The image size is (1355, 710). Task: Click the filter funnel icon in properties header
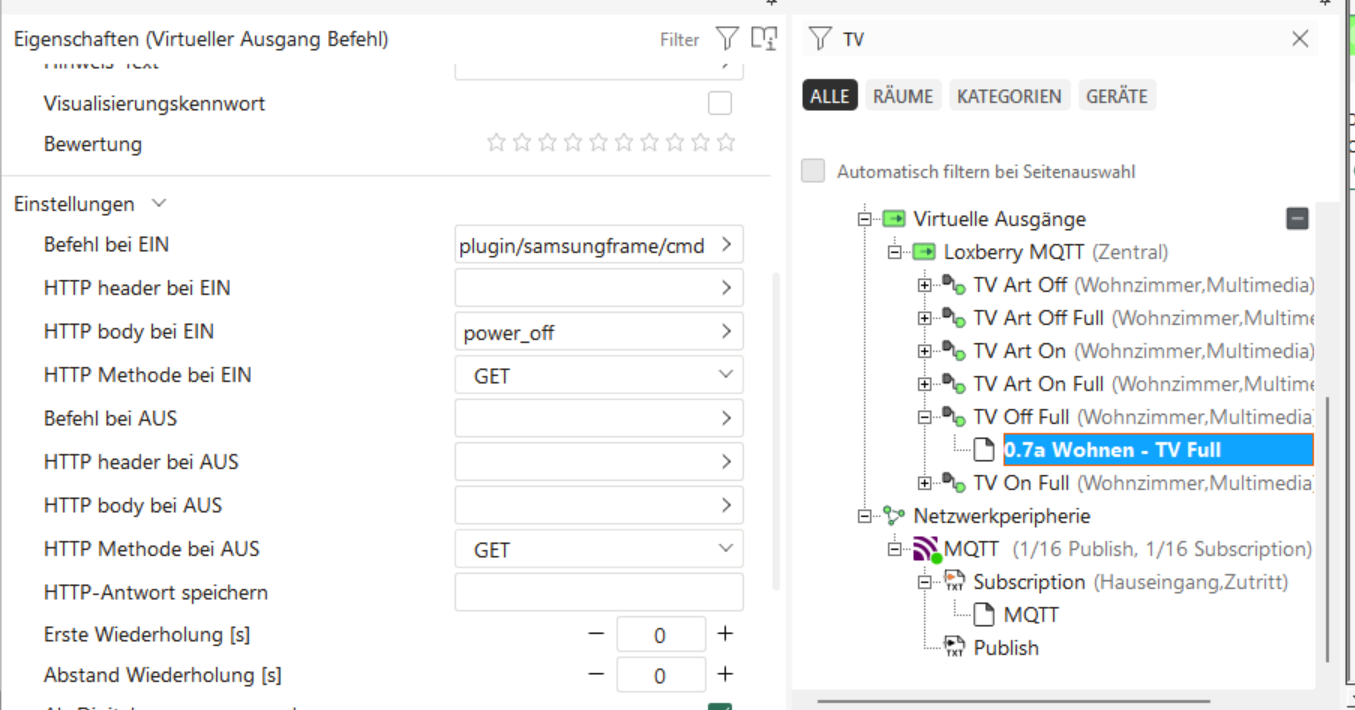pyautogui.click(x=727, y=39)
